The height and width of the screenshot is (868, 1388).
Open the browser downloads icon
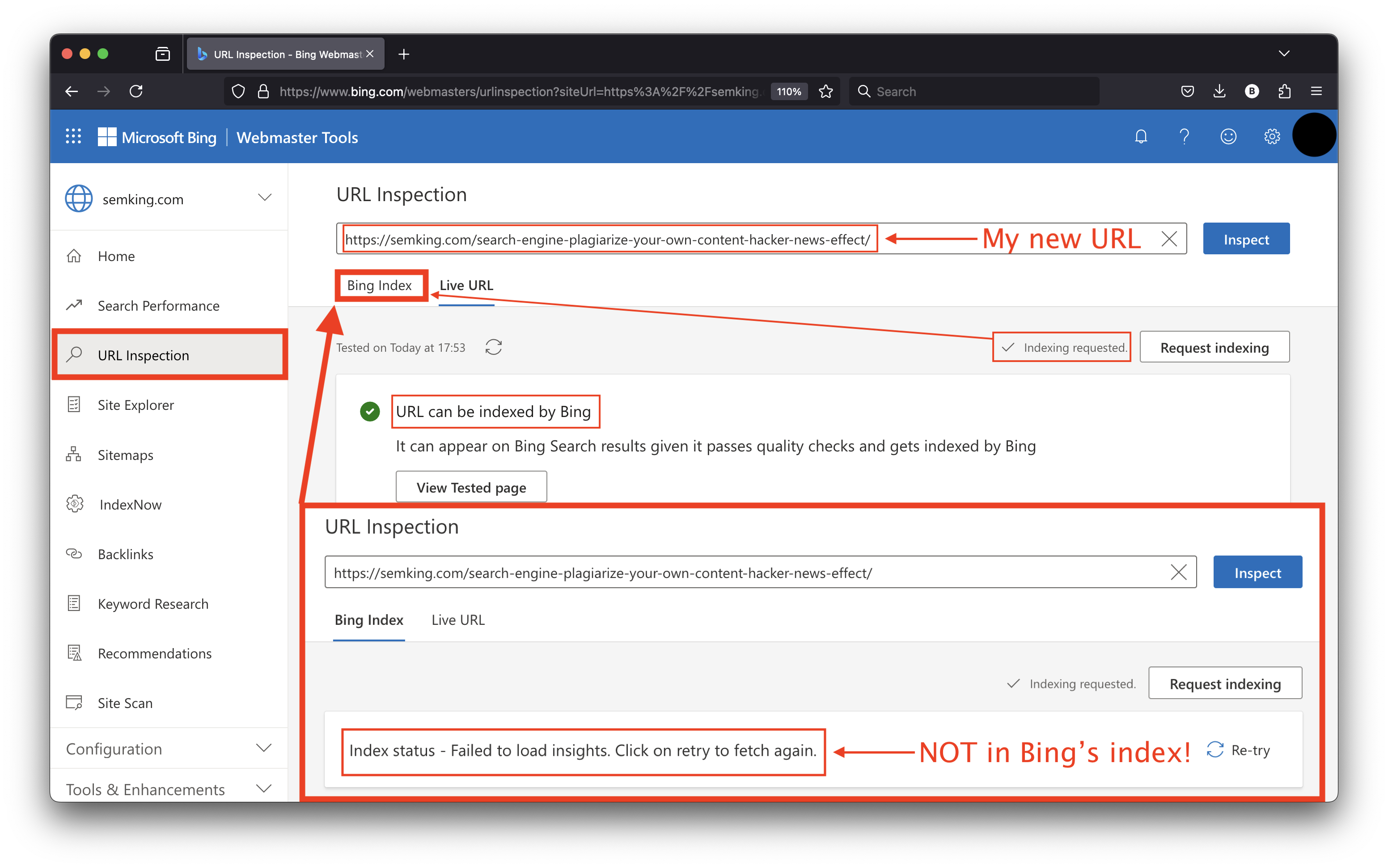[x=1219, y=91]
